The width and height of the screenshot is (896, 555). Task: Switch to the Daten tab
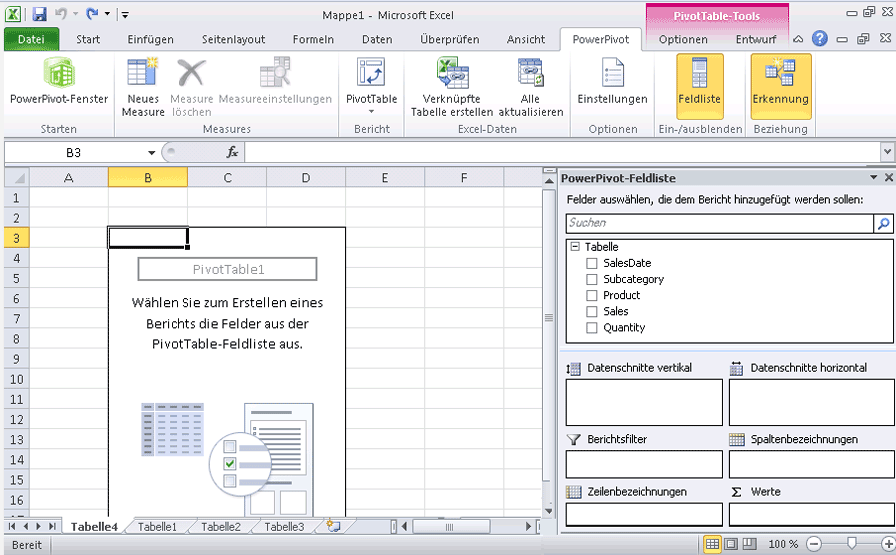(377, 39)
